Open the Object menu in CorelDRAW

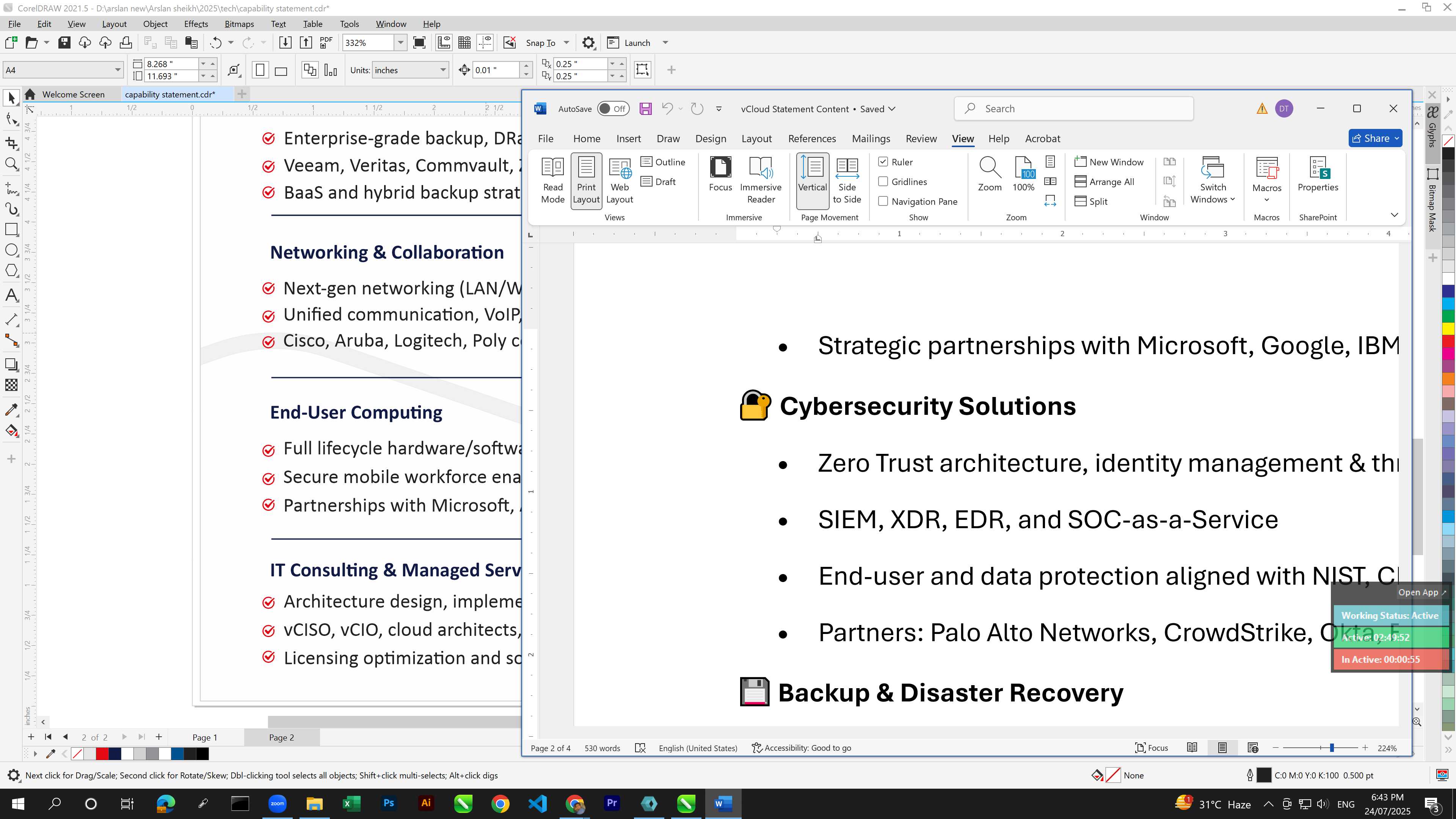155,24
